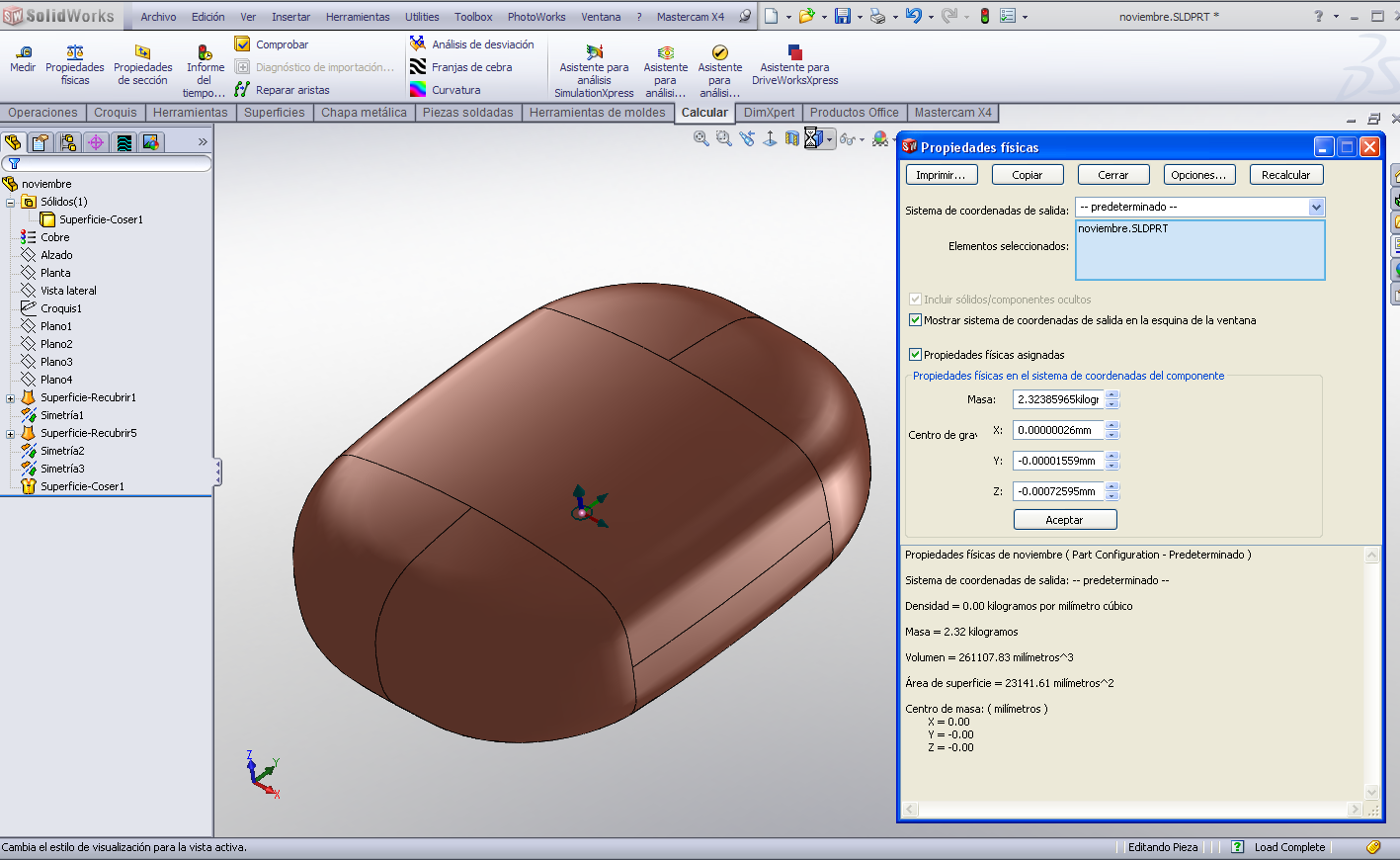Click the Undo icon
Image resolution: width=1400 pixels, height=860 pixels.
tap(914, 16)
